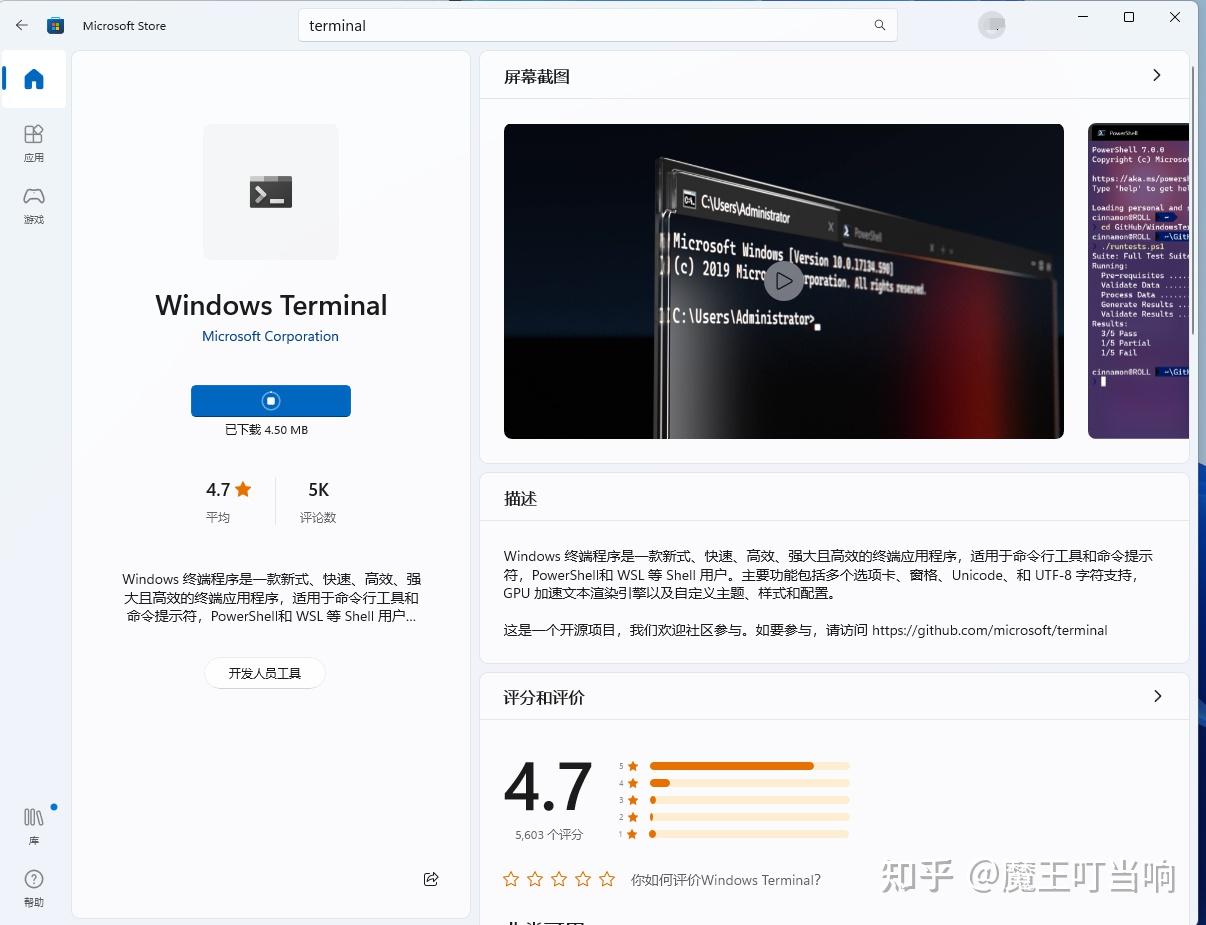This screenshot has width=1206, height=925.
Task: Rate five stars for Windows Terminal
Action: coord(607,880)
